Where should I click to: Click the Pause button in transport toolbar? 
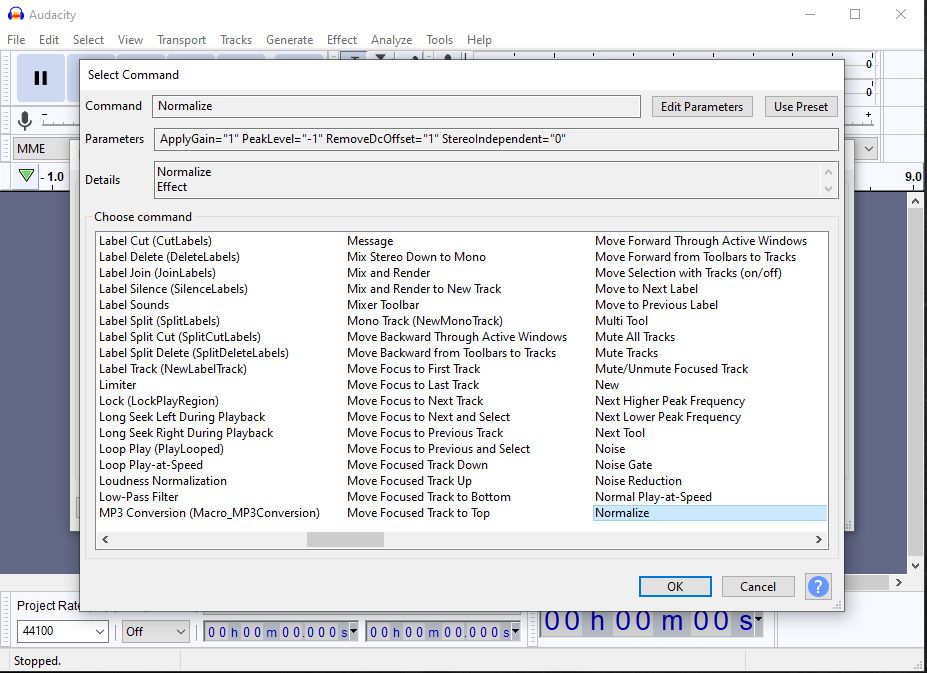(41, 78)
